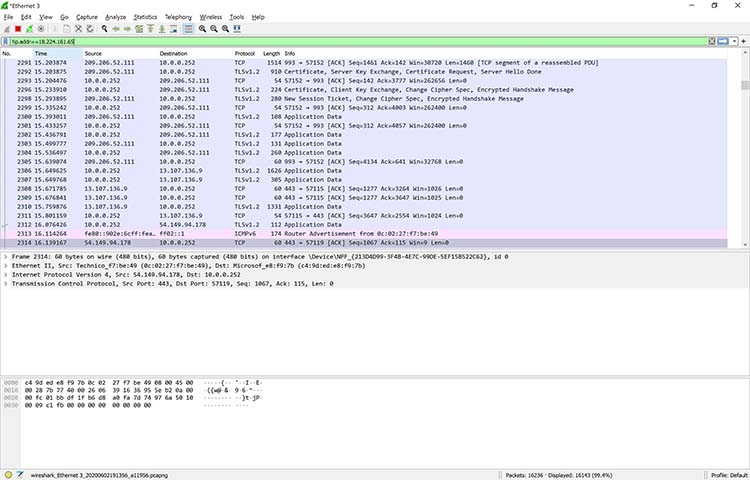
Task: Restart the current capture
Action: coord(30,29)
